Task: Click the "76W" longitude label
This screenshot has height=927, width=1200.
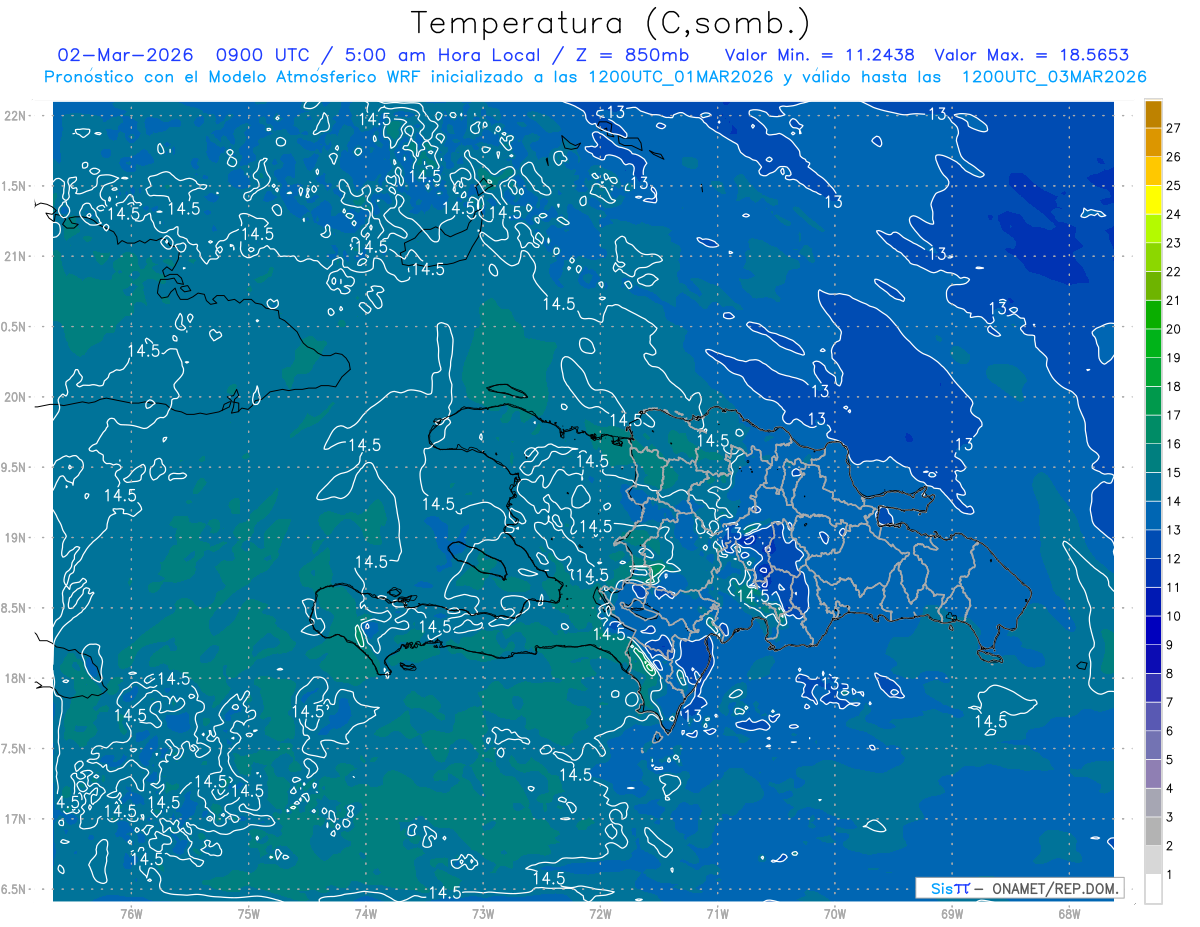Action: coord(131,914)
